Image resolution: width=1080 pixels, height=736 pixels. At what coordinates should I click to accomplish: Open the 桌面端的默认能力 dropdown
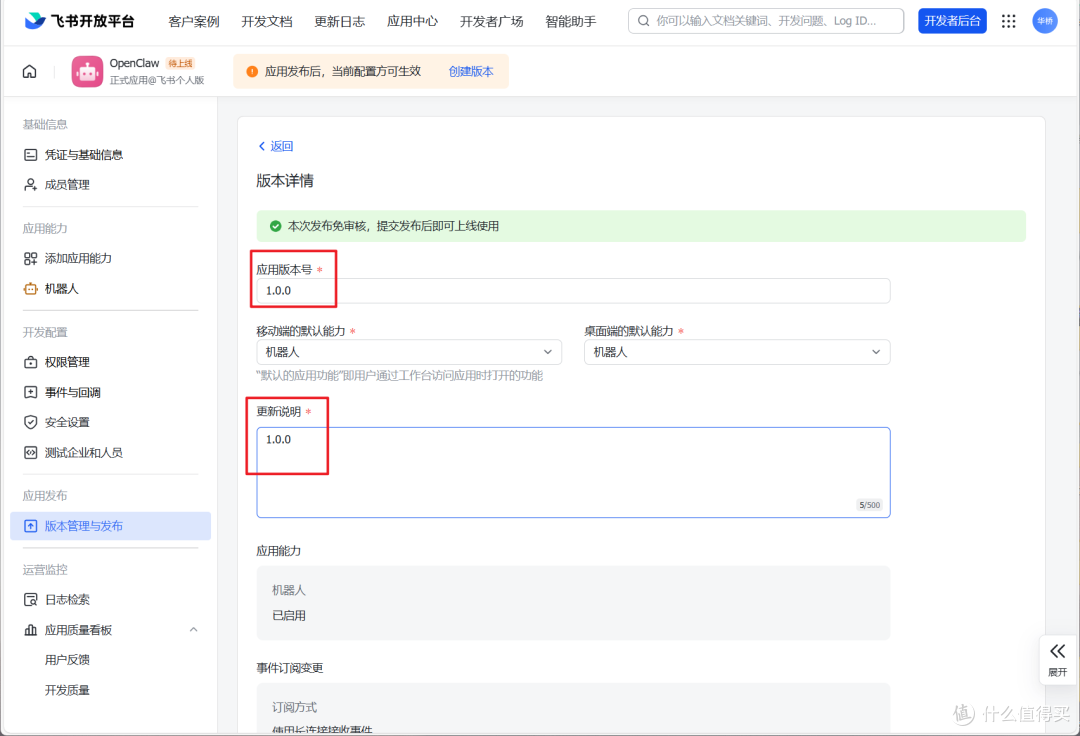737,352
